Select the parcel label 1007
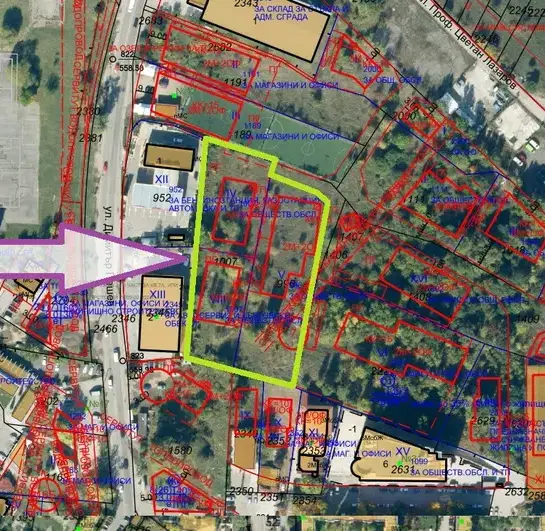Image resolution: width=545 pixels, height=531 pixels. [226, 262]
